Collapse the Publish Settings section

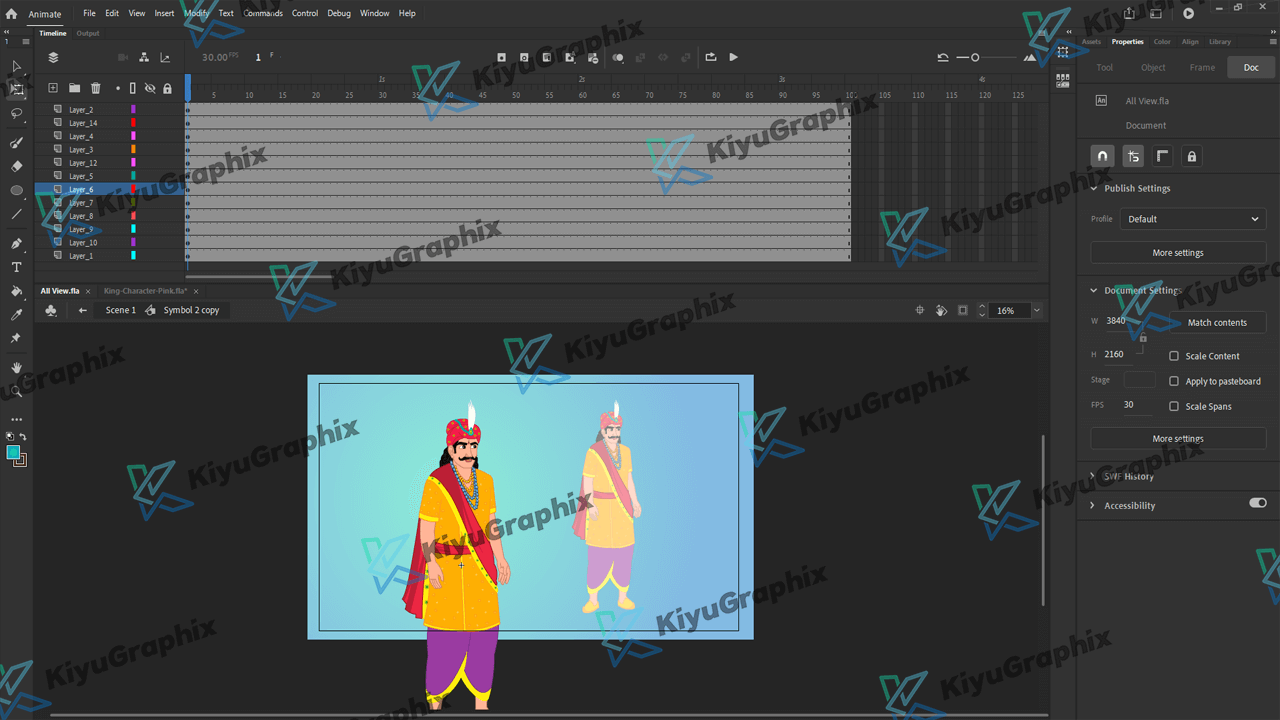pyautogui.click(x=1093, y=188)
